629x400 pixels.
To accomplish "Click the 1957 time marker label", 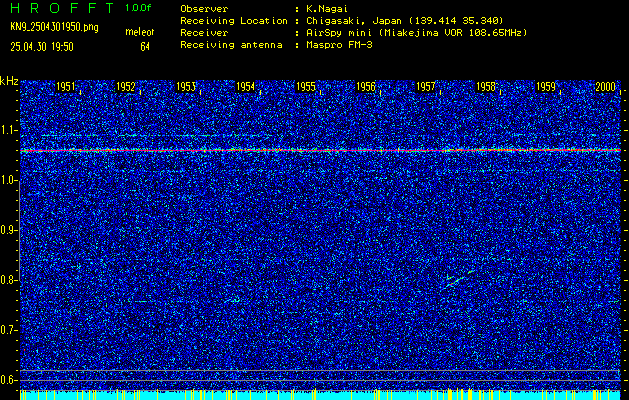I will [425, 87].
